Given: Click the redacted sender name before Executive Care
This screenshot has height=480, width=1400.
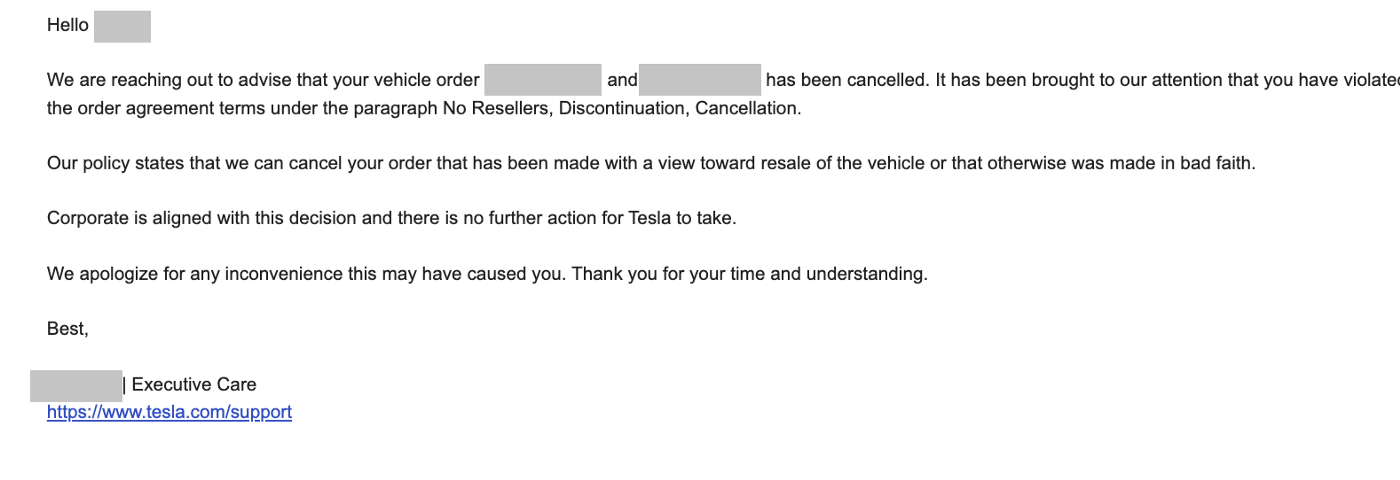Looking at the screenshot, I should 76,385.
